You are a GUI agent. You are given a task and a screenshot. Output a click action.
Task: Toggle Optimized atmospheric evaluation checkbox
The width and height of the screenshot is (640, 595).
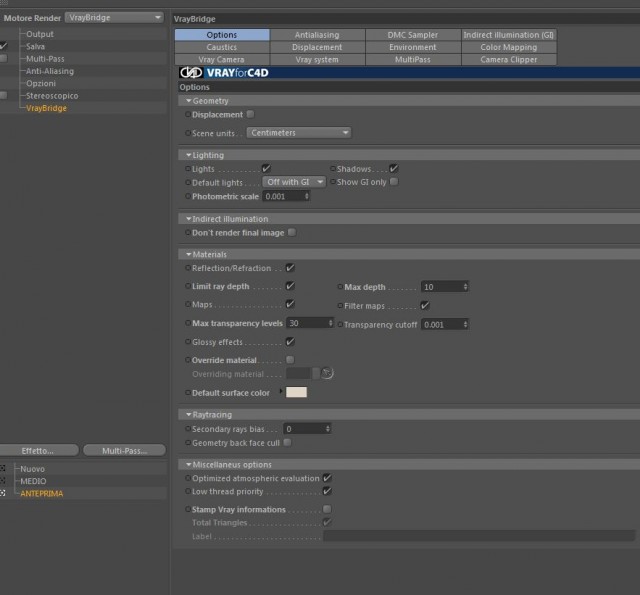(327, 478)
